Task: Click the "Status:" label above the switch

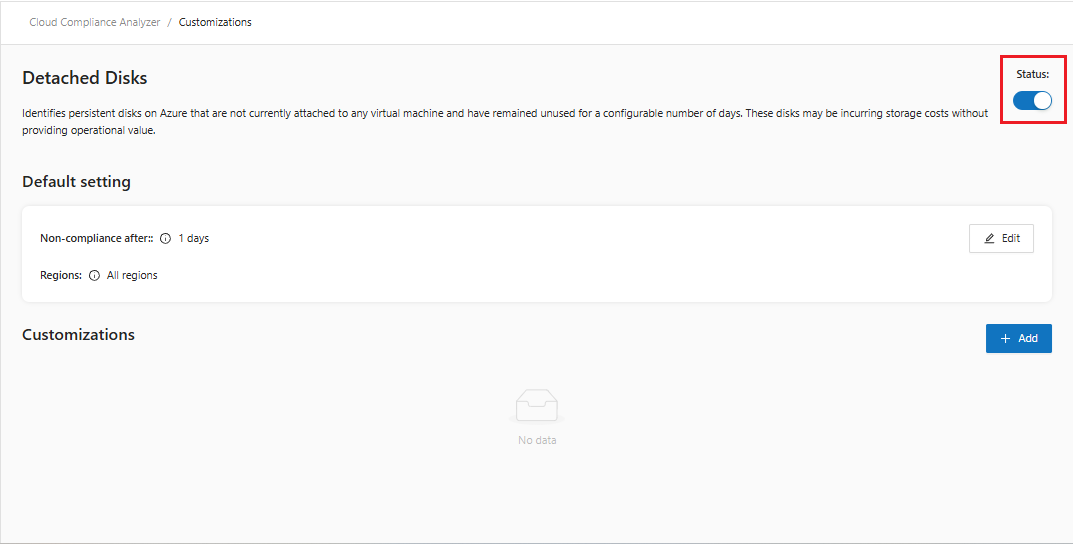Action: coord(1033,75)
